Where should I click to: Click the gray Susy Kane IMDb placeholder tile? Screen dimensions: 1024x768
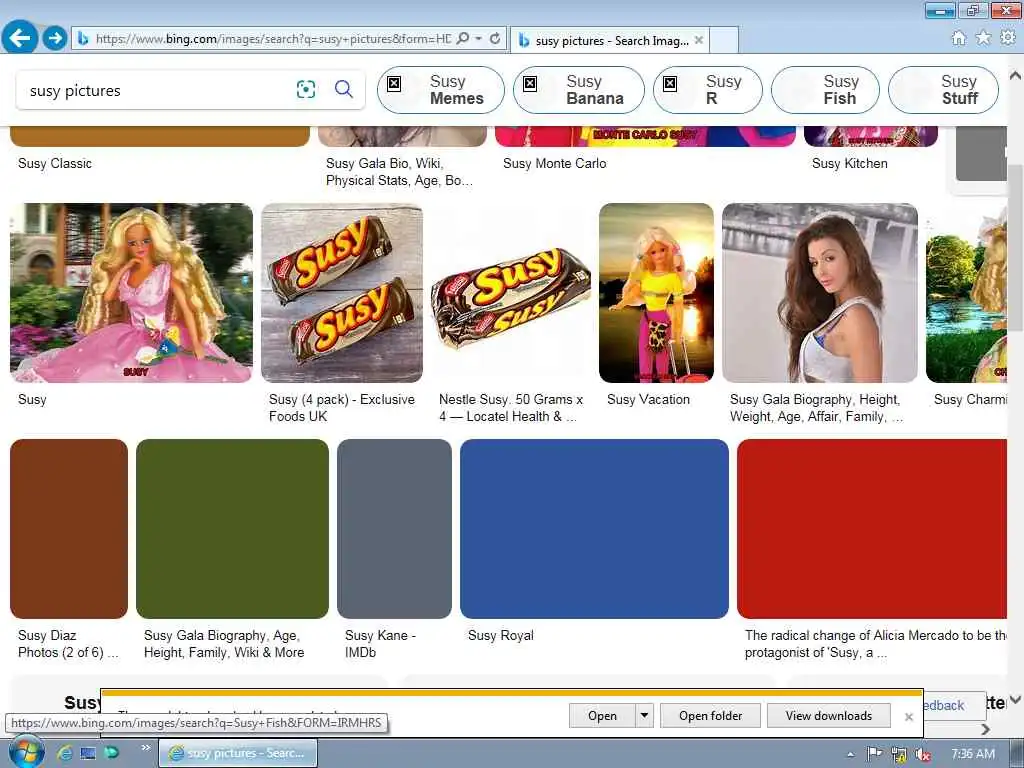[x=394, y=529]
